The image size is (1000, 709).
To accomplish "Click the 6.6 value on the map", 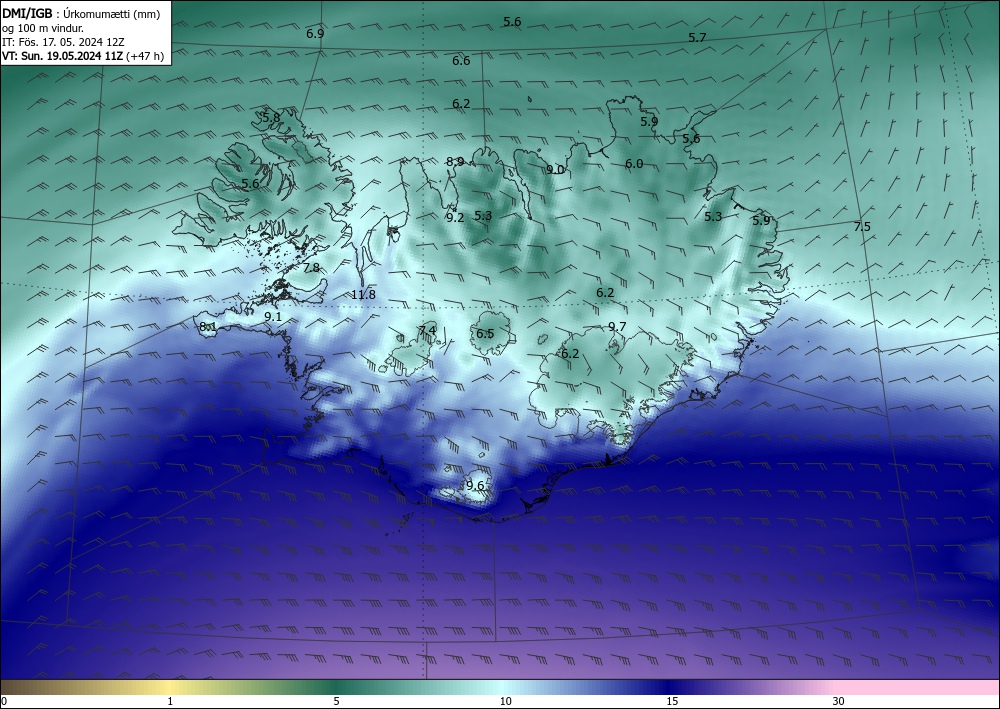I will coord(461,61).
